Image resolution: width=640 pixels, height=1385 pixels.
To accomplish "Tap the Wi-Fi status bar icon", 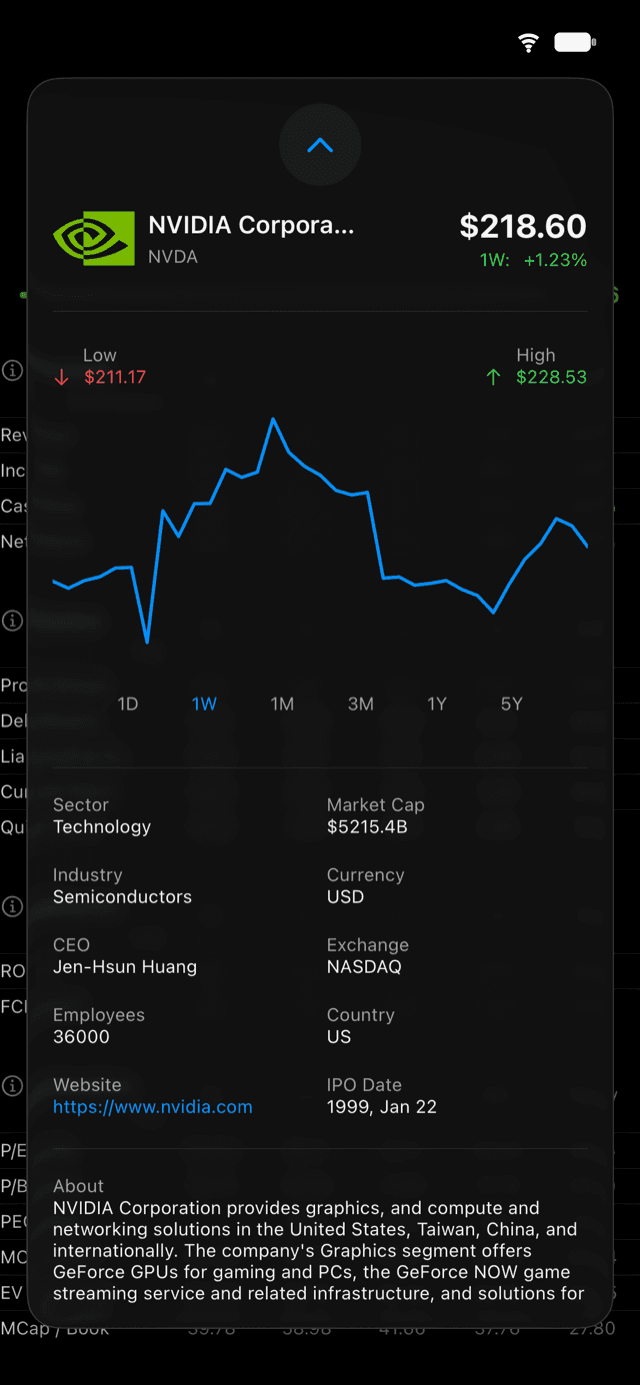I will pos(529,43).
